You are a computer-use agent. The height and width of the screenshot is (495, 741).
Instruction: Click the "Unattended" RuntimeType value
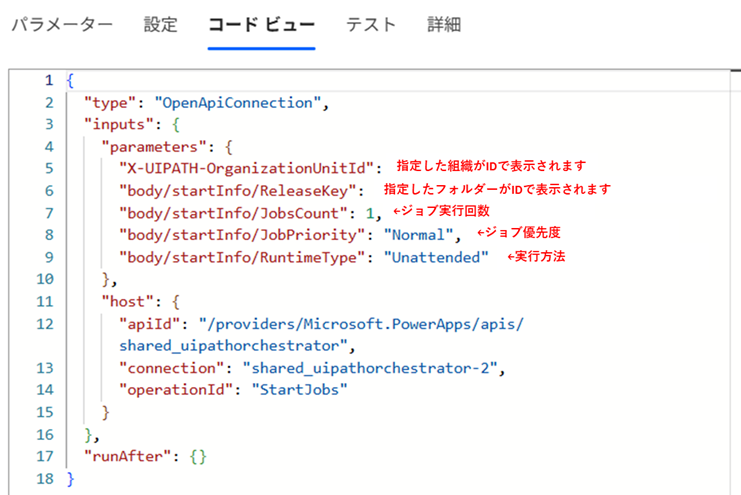coord(437,257)
